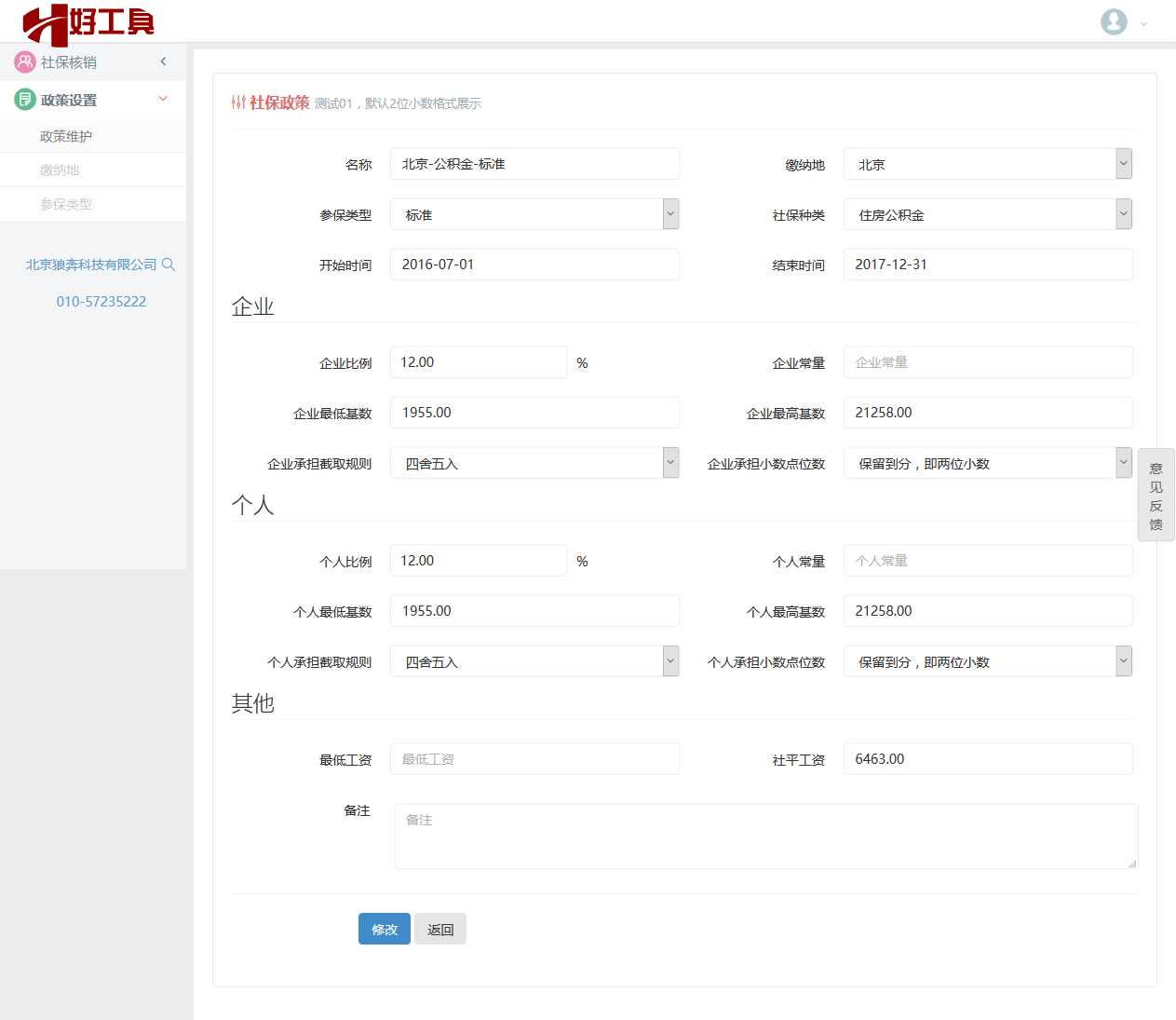The width and height of the screenshot is (1176, 1020).
Task: Click the 备注 text area
Action: click(765, 836)
